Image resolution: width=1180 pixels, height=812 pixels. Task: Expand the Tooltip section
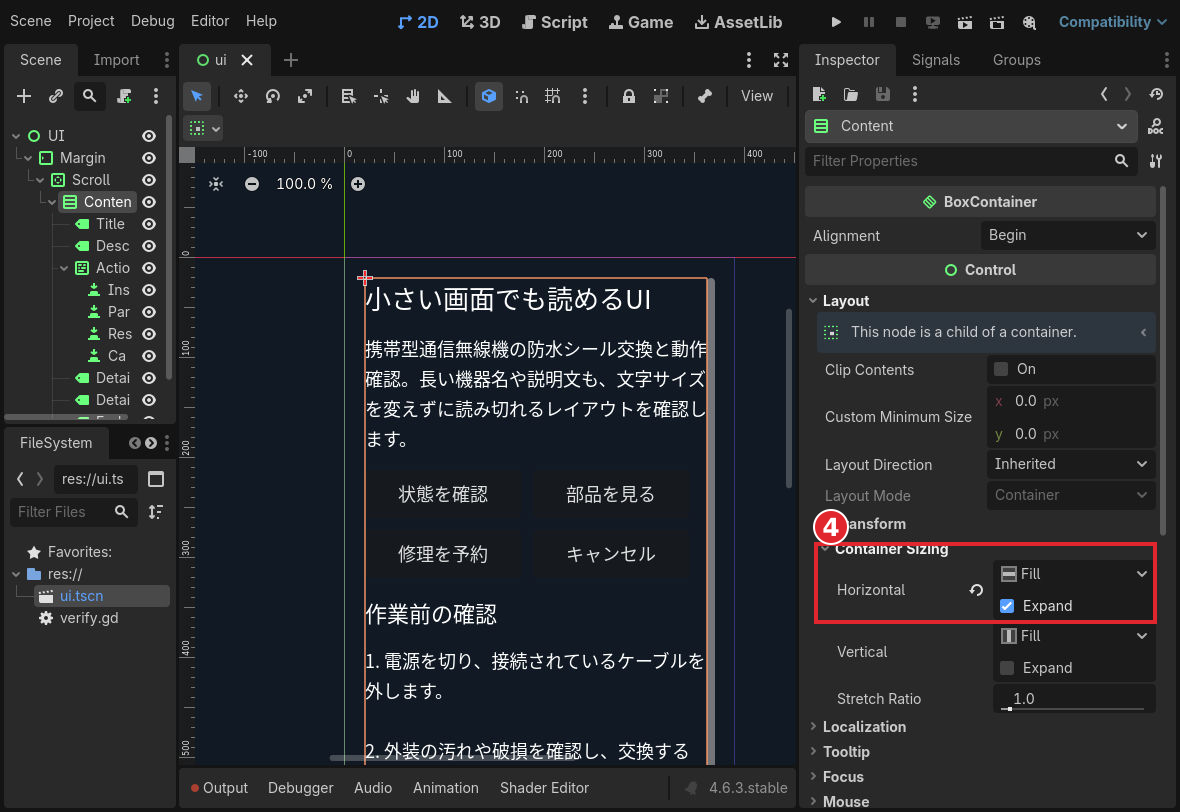tap(847, 752)
